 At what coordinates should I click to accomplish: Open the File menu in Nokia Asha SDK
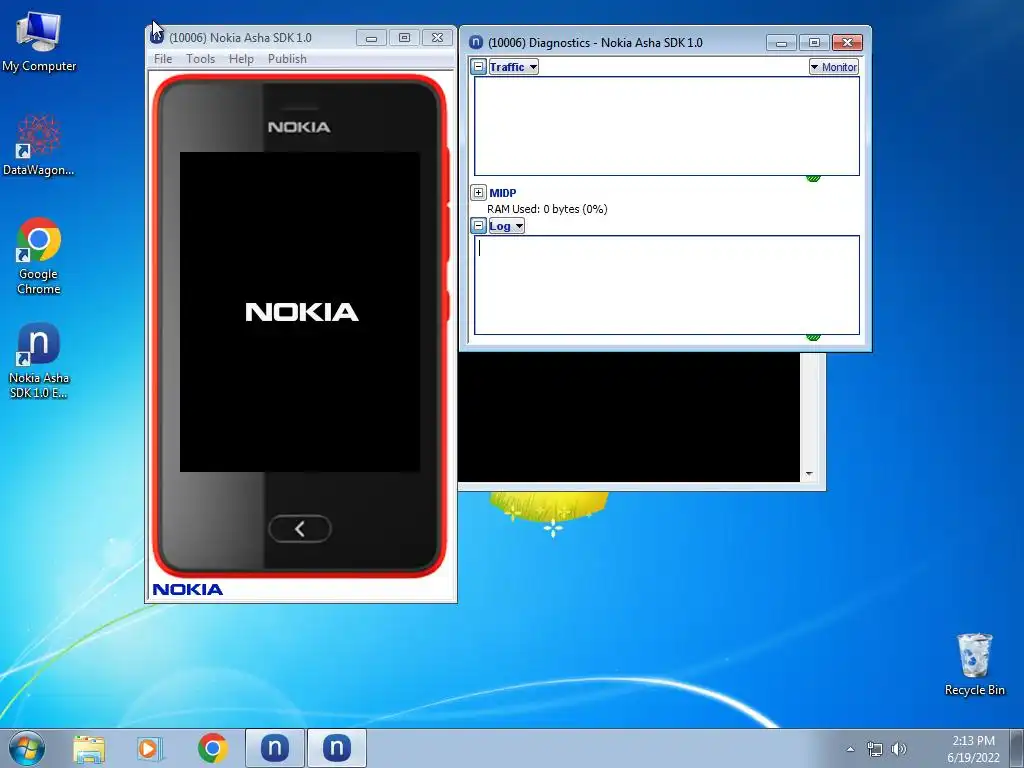163,59
